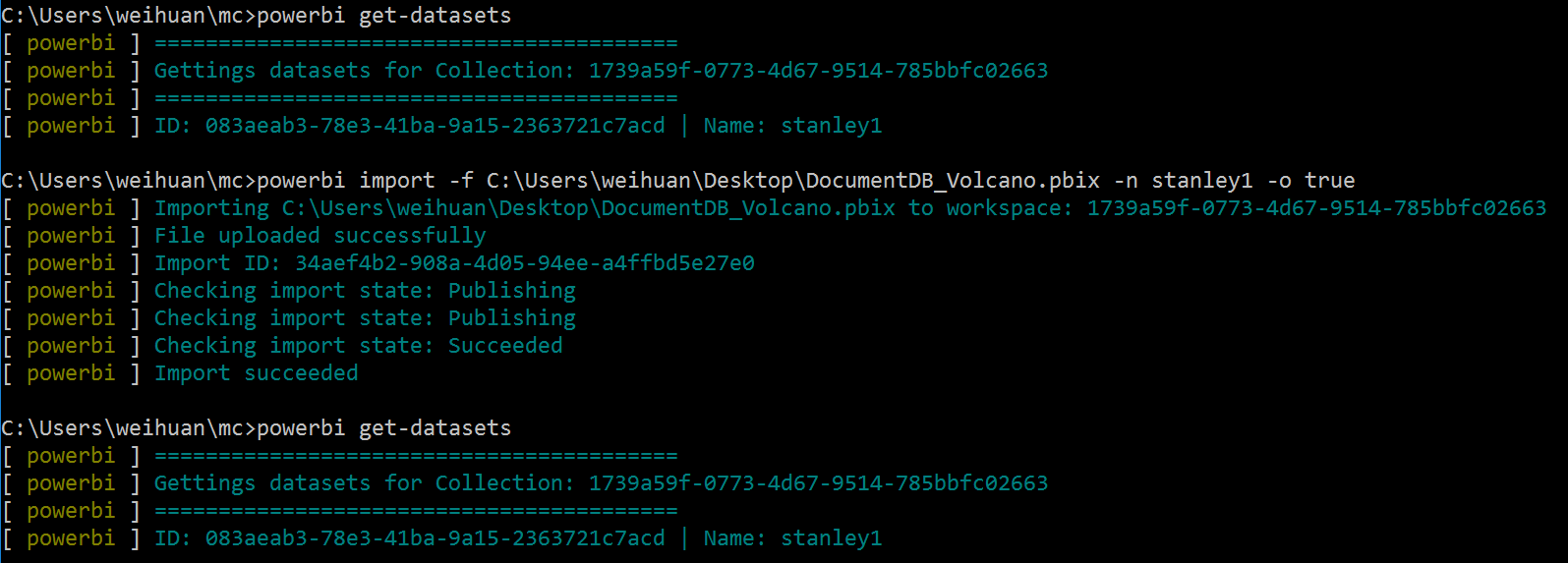Click the dataset ID on the bottom line
The image size is (1568, 563).
pyautogui.click(x=435, y=538)
